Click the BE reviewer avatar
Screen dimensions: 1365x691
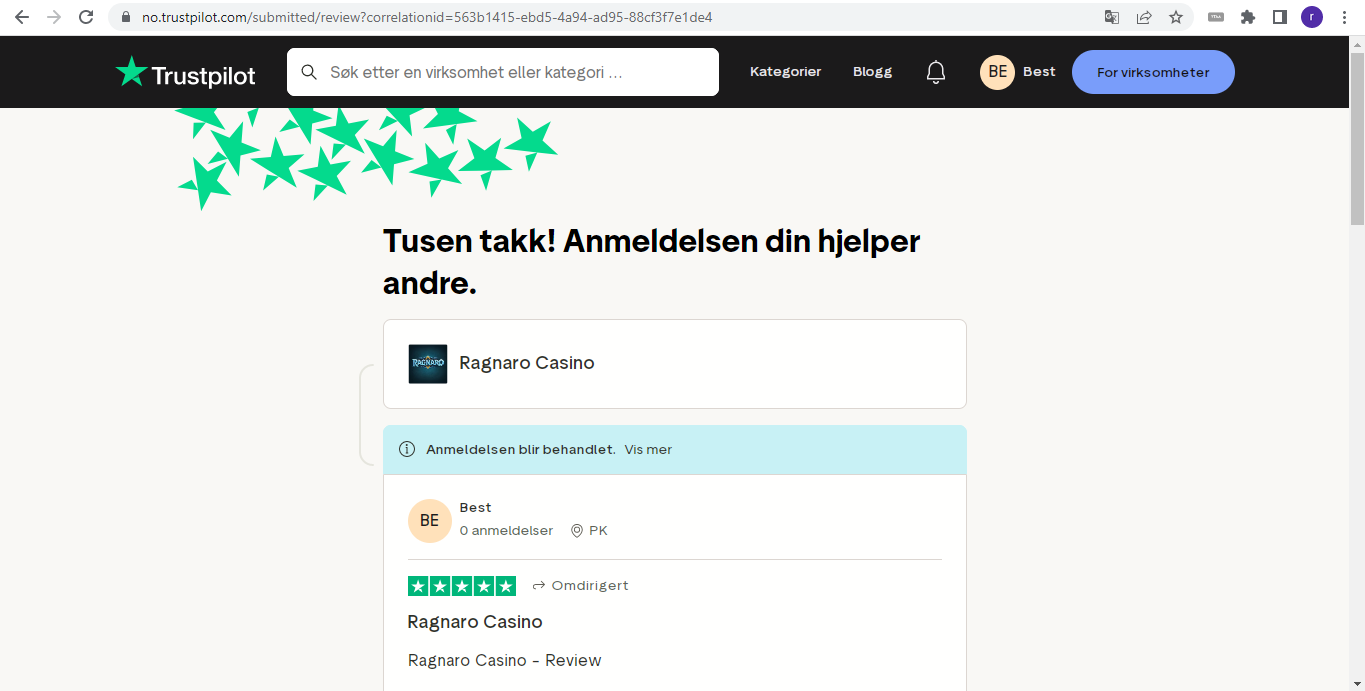[429, 521]
